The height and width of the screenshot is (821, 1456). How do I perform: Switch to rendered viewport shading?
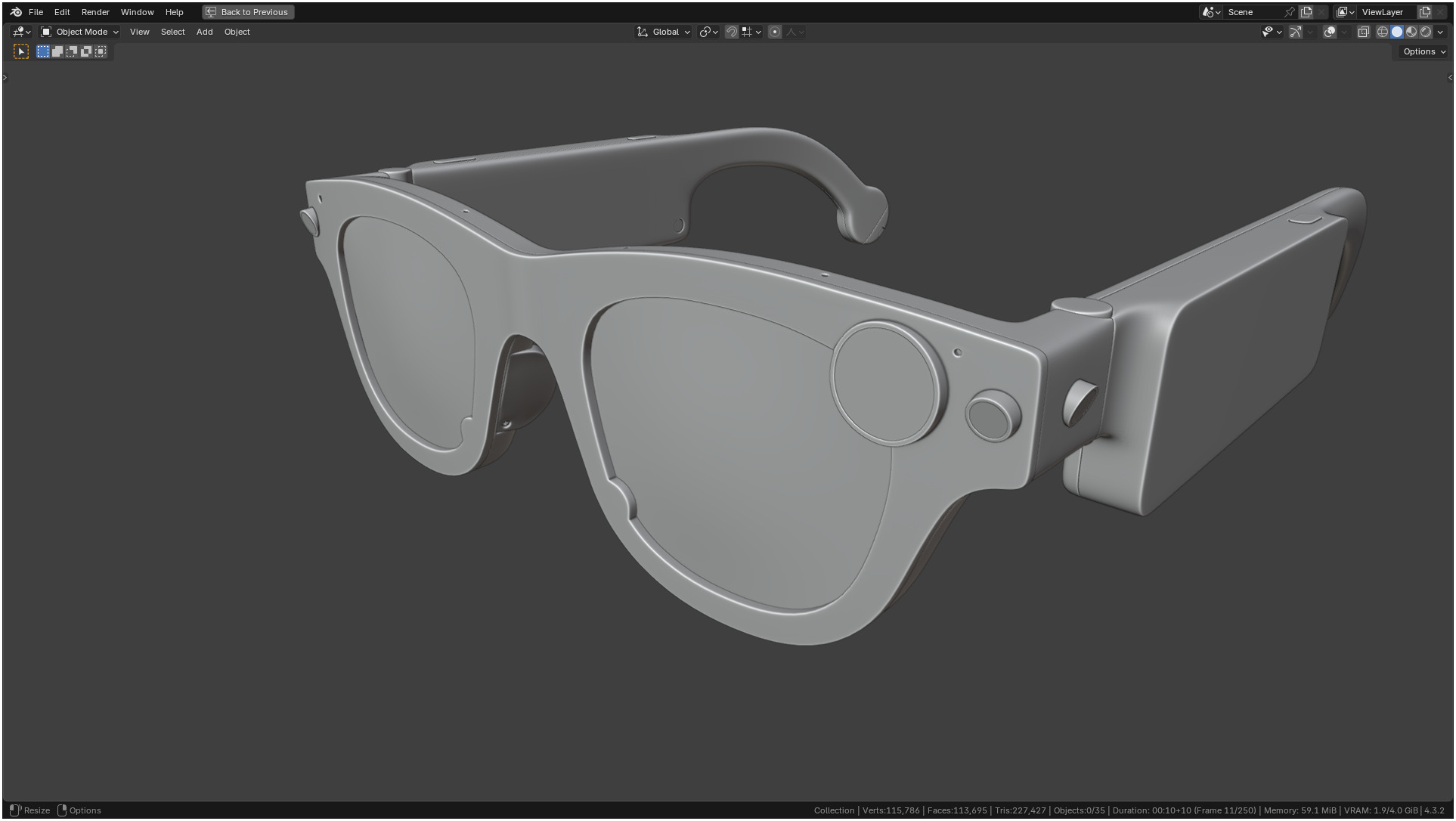pos(1426,32)
